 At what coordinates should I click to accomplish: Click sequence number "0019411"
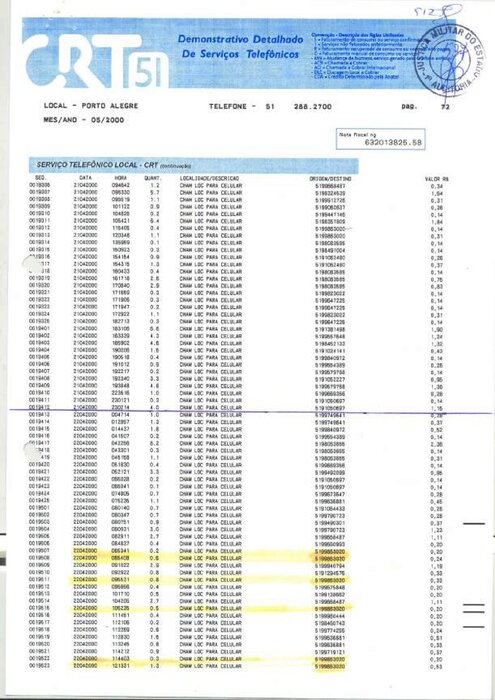[x=39, y=400]
